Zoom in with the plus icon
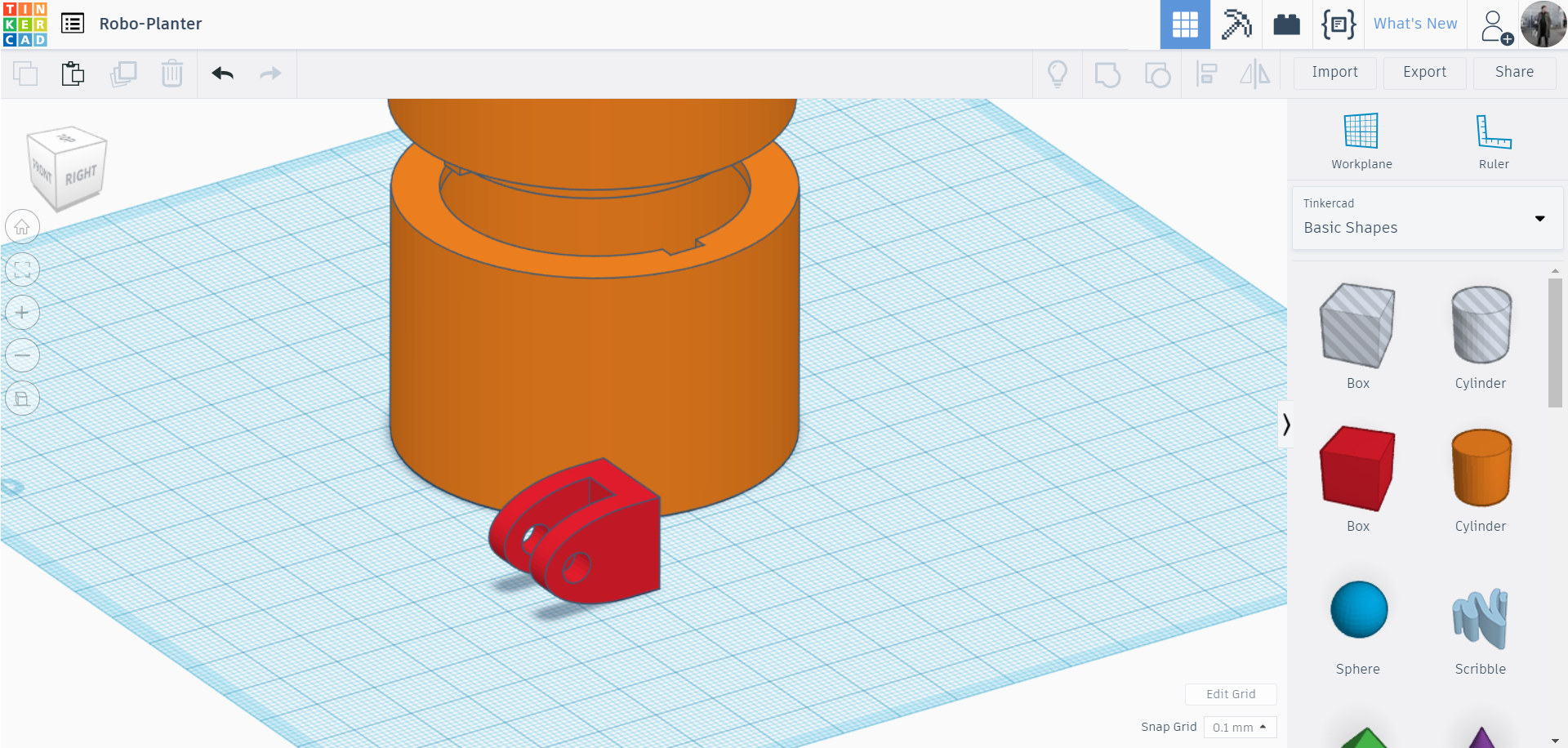The height and width of the screenshot is (748, 1568). 22,313
